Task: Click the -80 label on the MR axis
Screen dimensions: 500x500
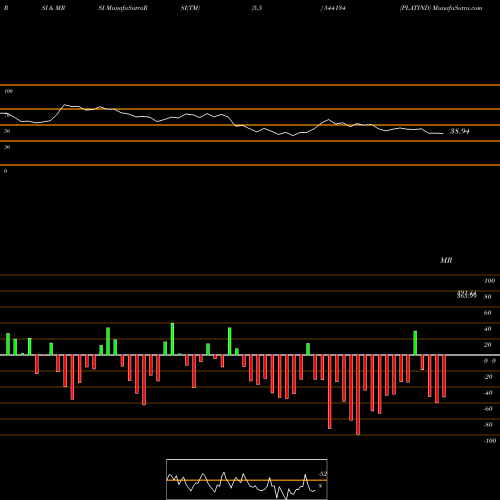Action: click(x=488, y=425)
